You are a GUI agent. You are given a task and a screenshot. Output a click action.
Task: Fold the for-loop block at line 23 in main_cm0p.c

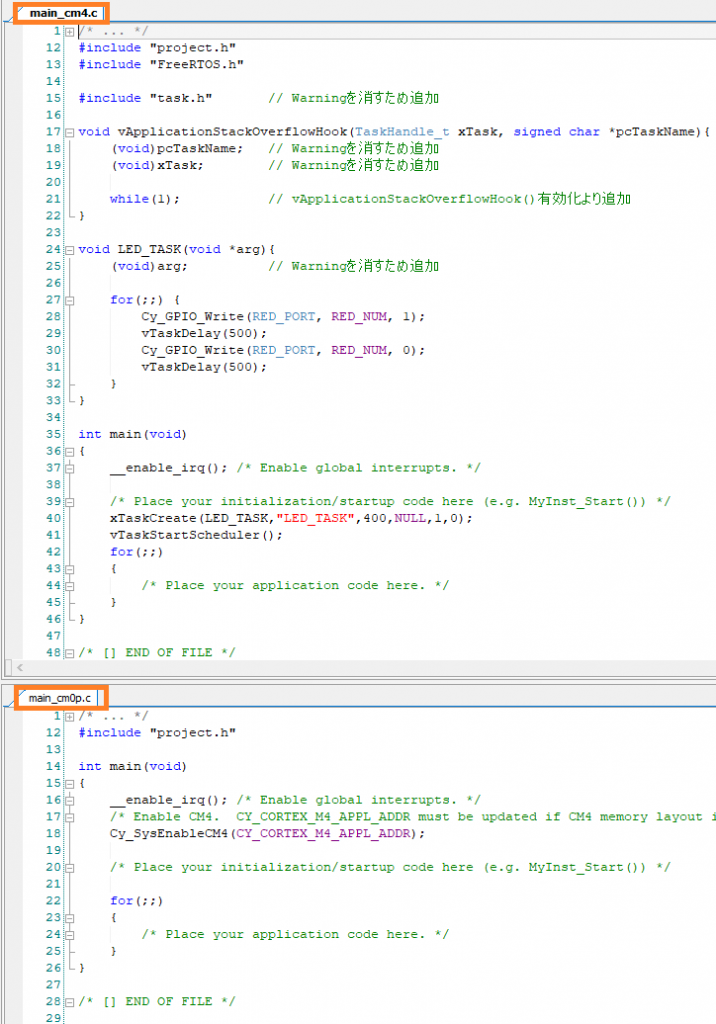pyautogui.click(x=70, y=917)
